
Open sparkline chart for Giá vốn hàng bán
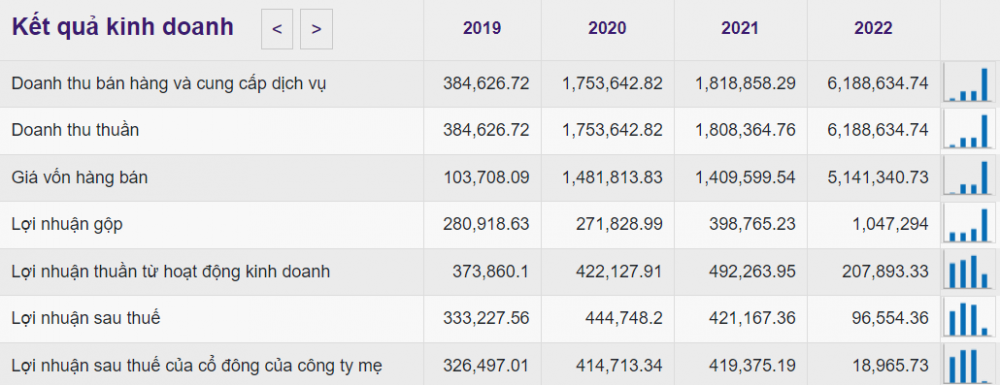pyautogui.click(x=969, y=177)
